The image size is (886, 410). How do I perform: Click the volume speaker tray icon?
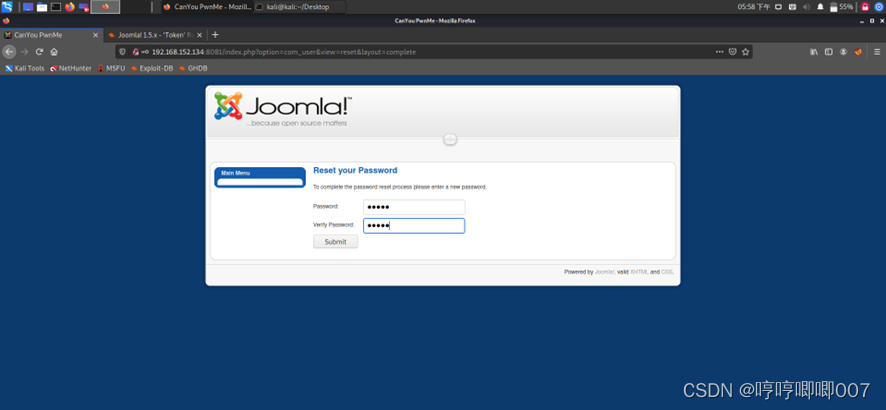click(806, 7)
